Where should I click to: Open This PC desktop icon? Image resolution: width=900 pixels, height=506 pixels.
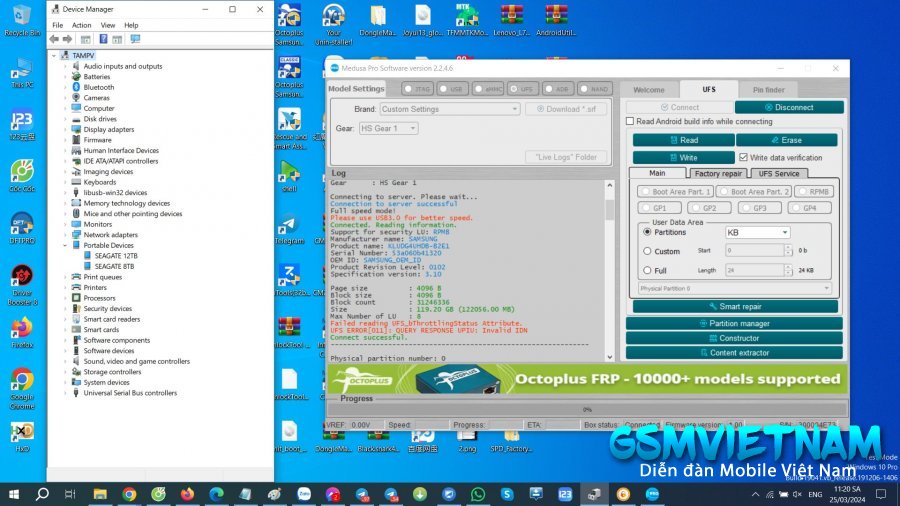coord(22,72)
